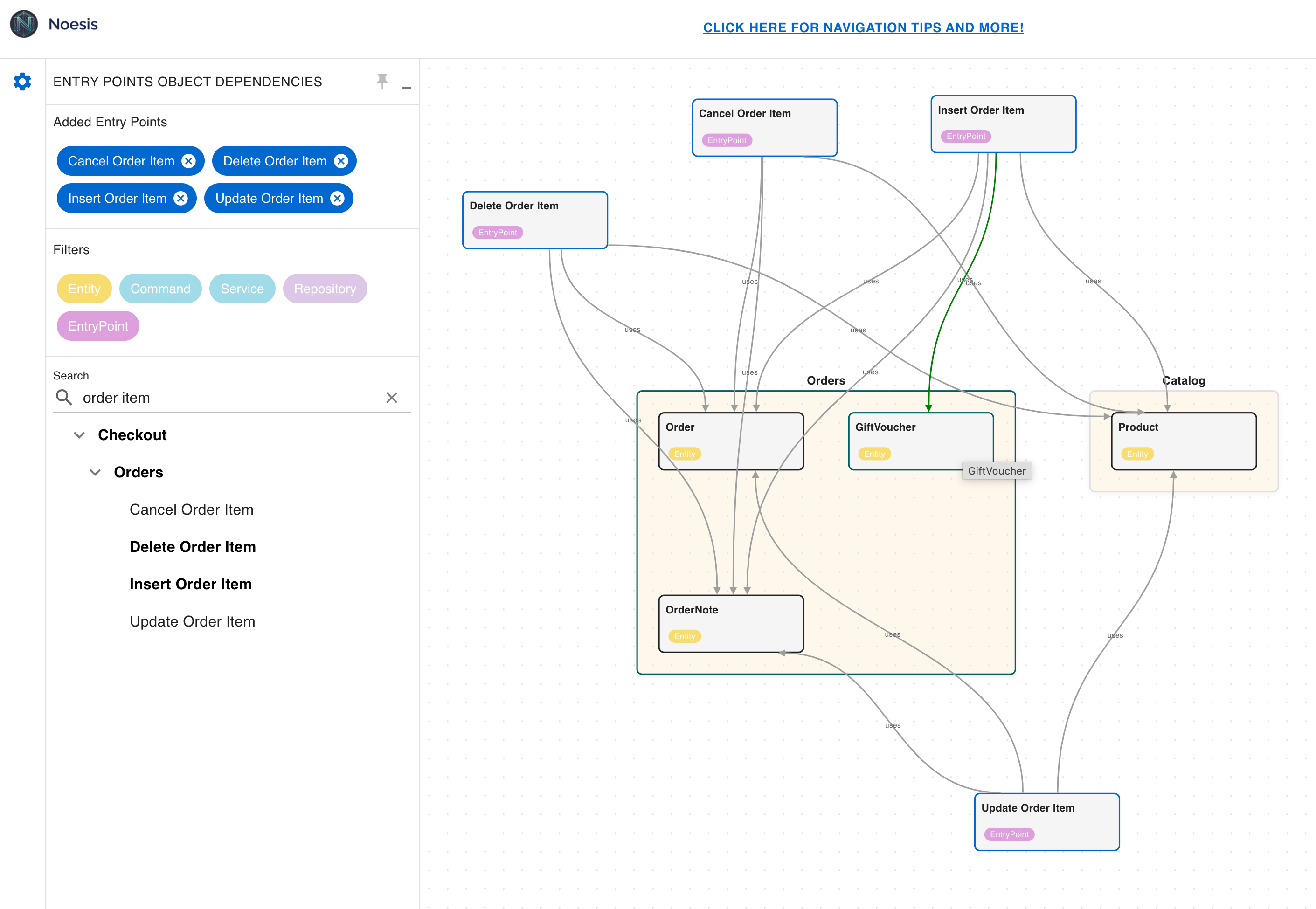Open the navigation tips link
Image resolution: width=1316 pixels, height=909 pixels.
863,28
